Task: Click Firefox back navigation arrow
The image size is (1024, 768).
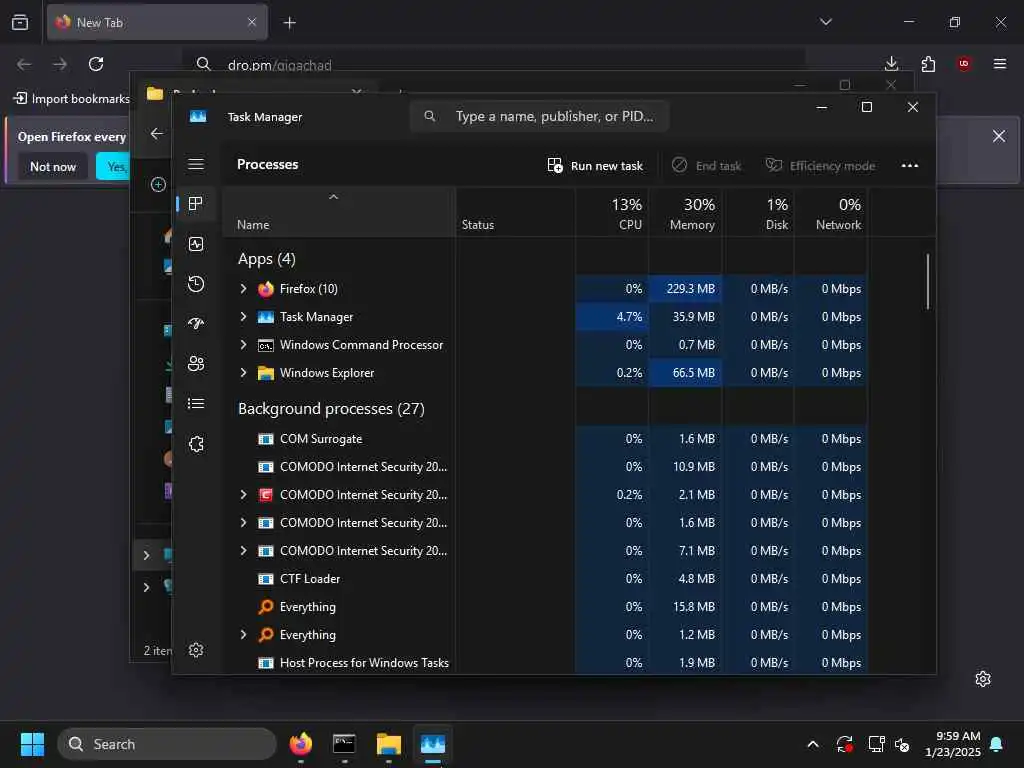Action: (x=24, y=64)
